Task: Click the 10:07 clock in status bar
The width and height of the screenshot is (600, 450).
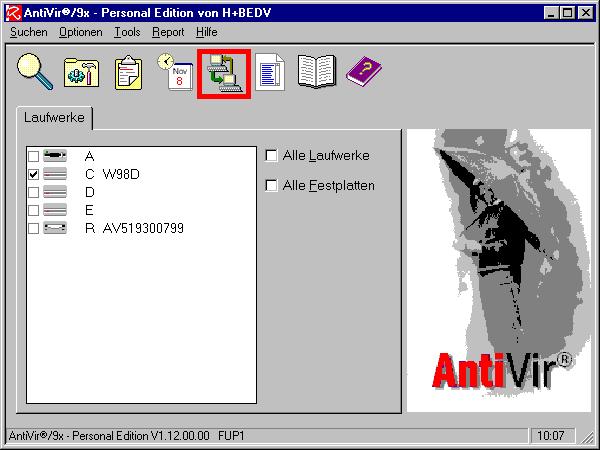Action: 551,436
